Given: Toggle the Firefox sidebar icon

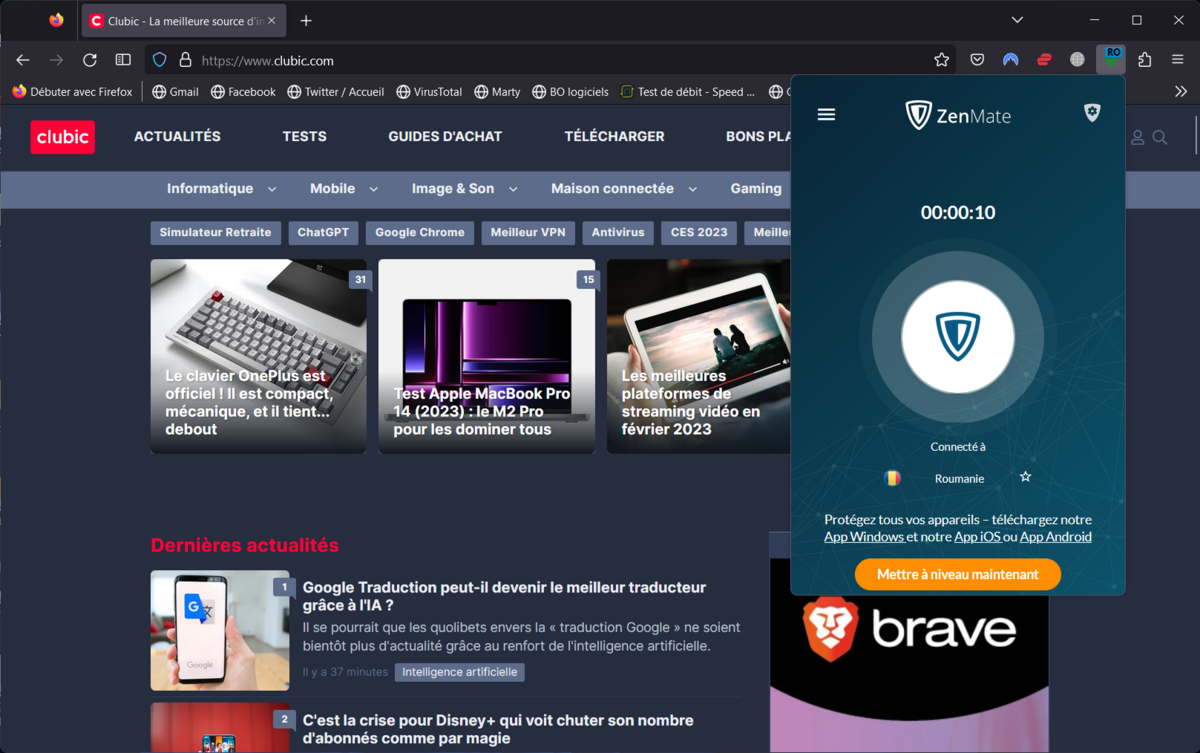Looking at the screenshot, I should click(123, 60).
